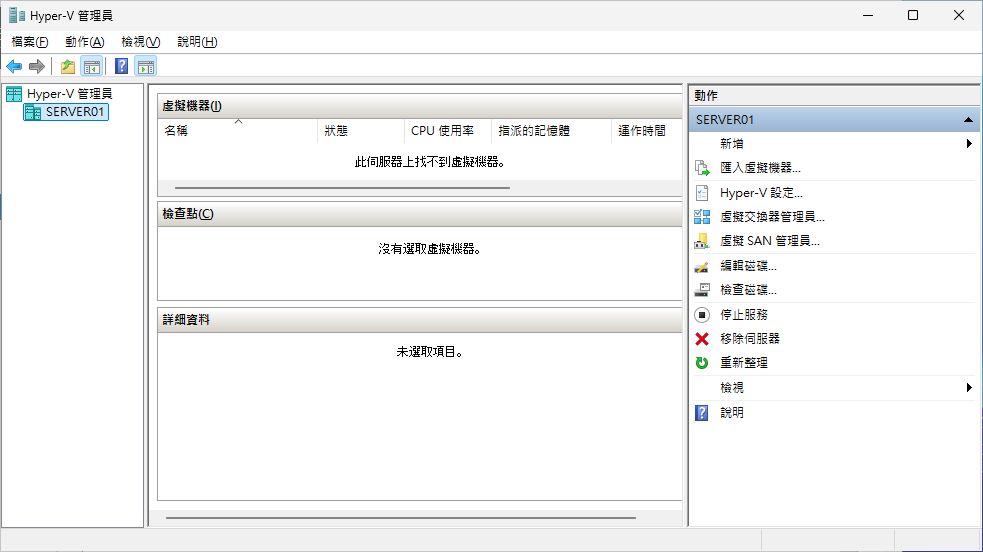Click the 檢查點(C) section header

(419, 214)
